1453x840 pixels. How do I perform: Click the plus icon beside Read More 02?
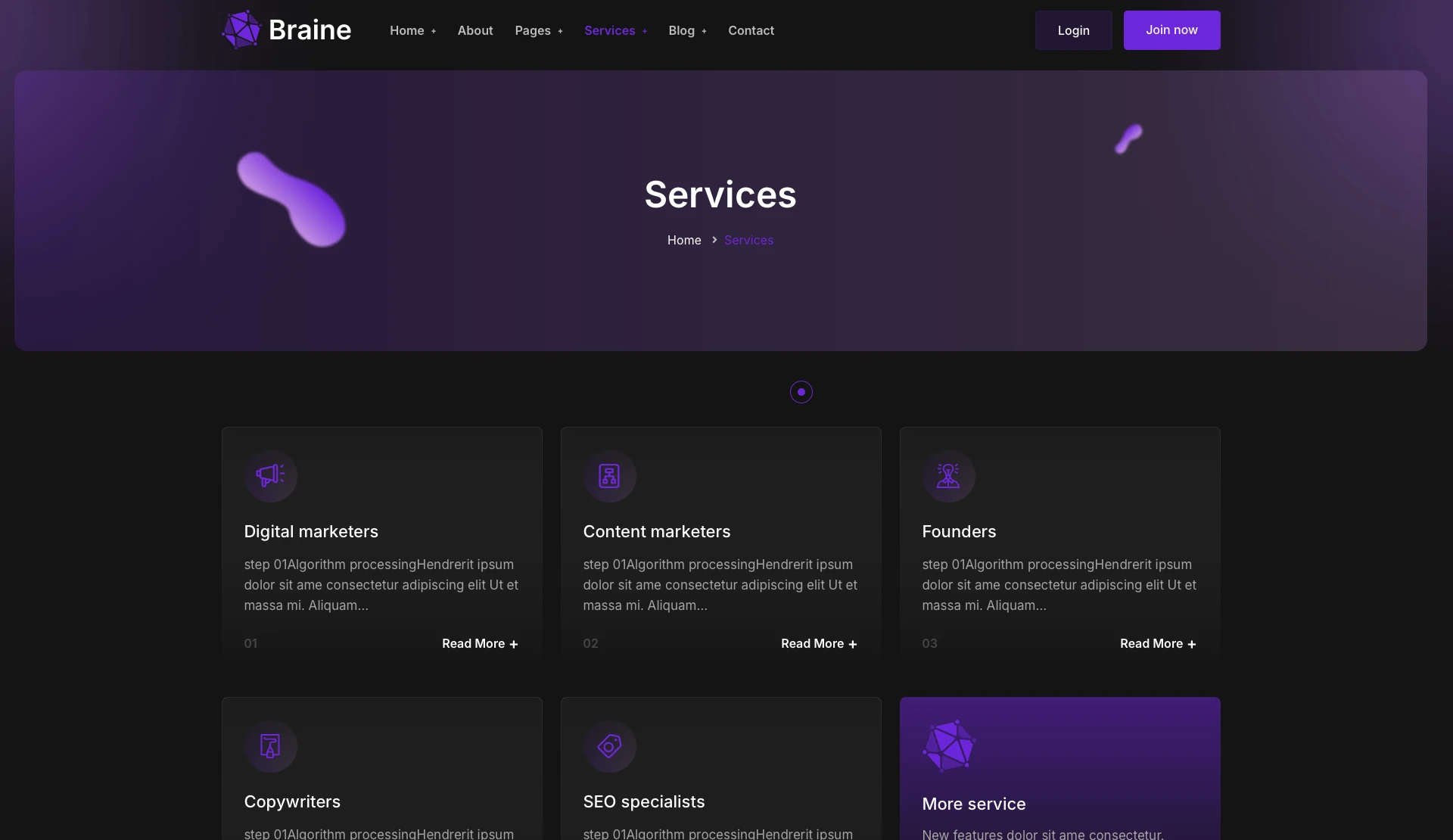[x=853, y=644]
